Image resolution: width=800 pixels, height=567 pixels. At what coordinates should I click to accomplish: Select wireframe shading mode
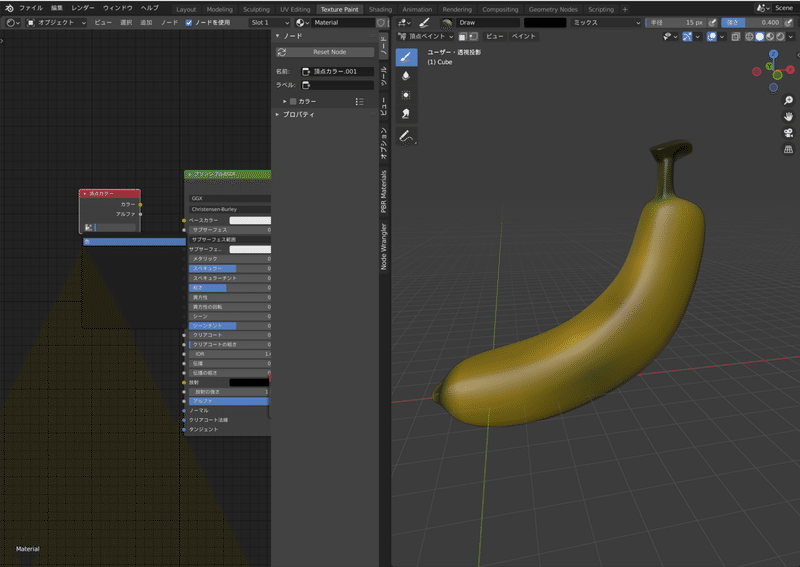coord(749,37)
